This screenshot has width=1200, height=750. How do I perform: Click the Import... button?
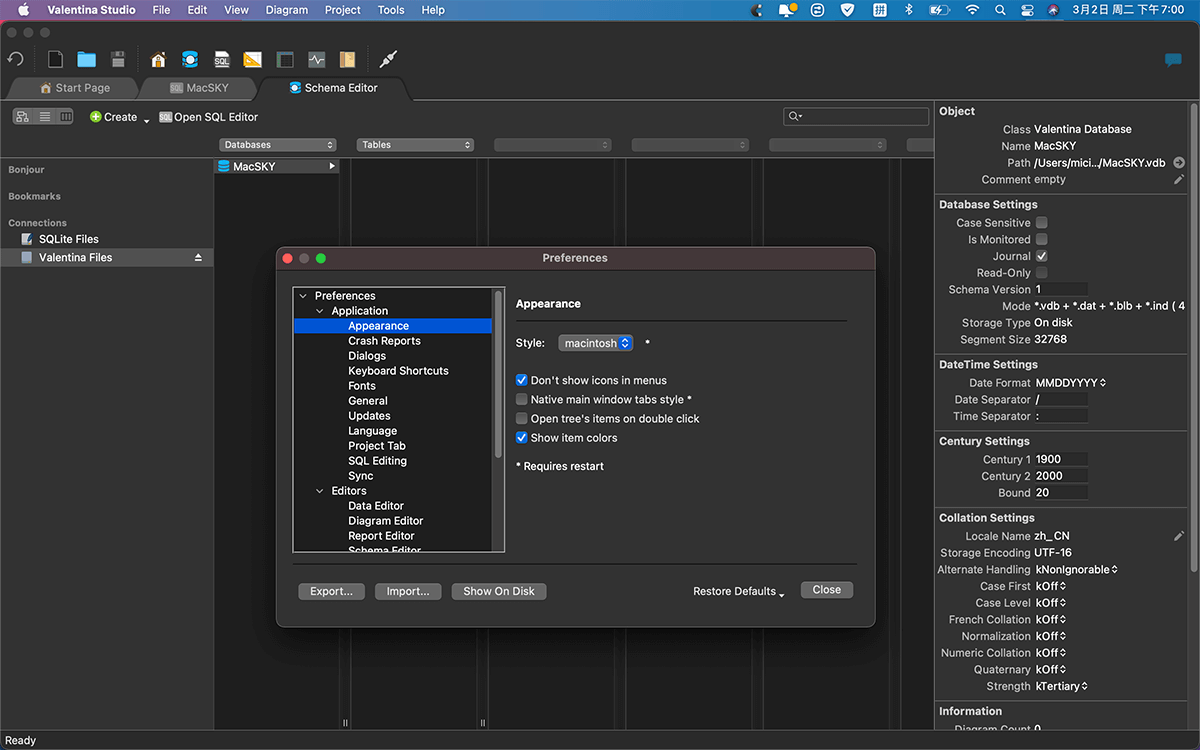coord(408,592)
